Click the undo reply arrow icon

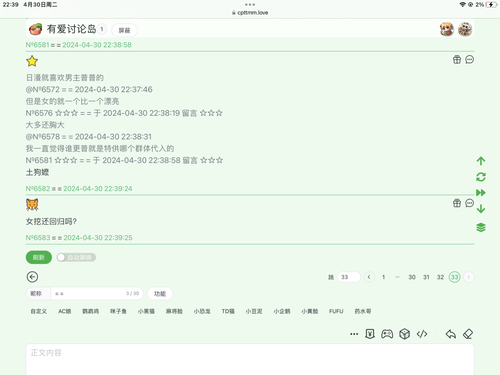[451, 334]
